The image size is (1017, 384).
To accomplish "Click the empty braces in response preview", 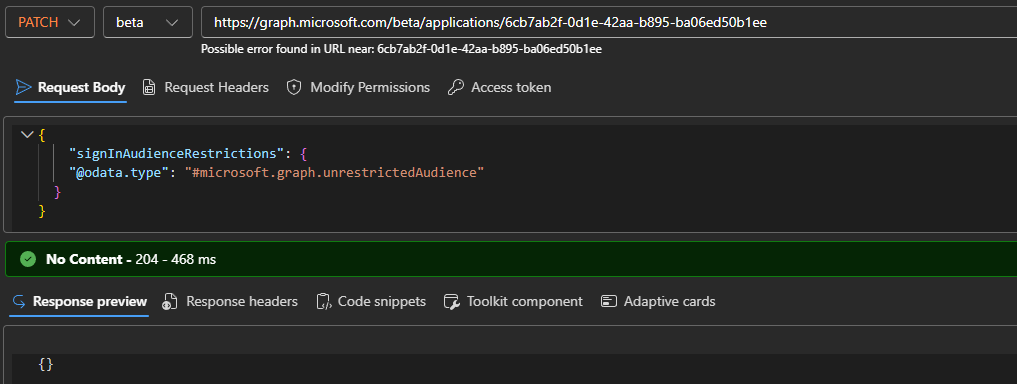I will [x=45, y=365].
